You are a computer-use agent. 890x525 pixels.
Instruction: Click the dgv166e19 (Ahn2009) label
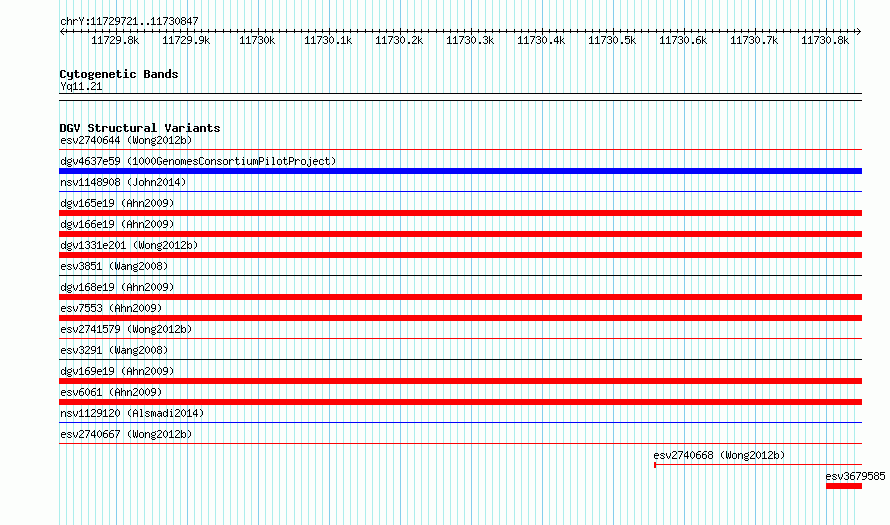coord(117,224)
